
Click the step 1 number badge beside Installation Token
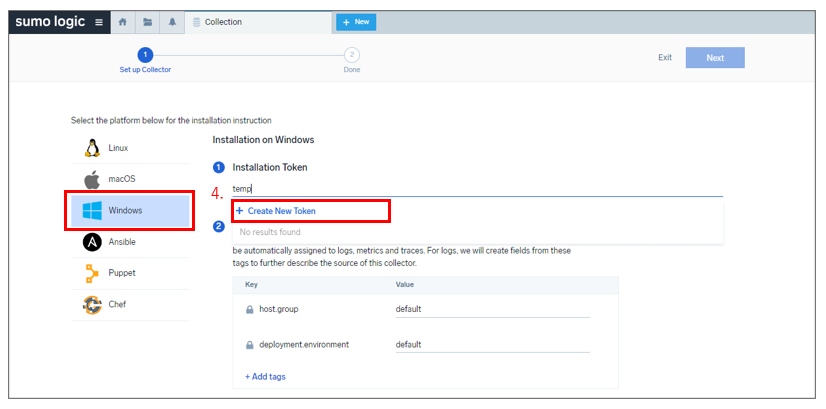click(218, 168)
